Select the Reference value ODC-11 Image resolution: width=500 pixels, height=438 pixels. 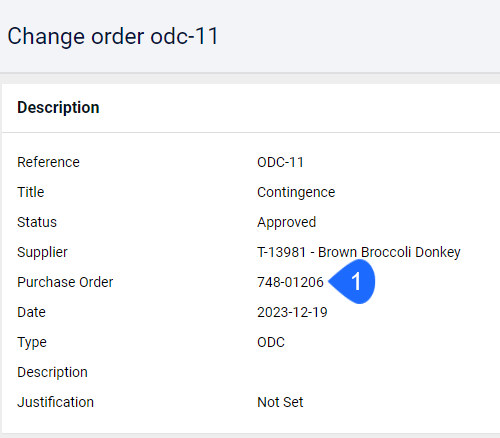280,162
